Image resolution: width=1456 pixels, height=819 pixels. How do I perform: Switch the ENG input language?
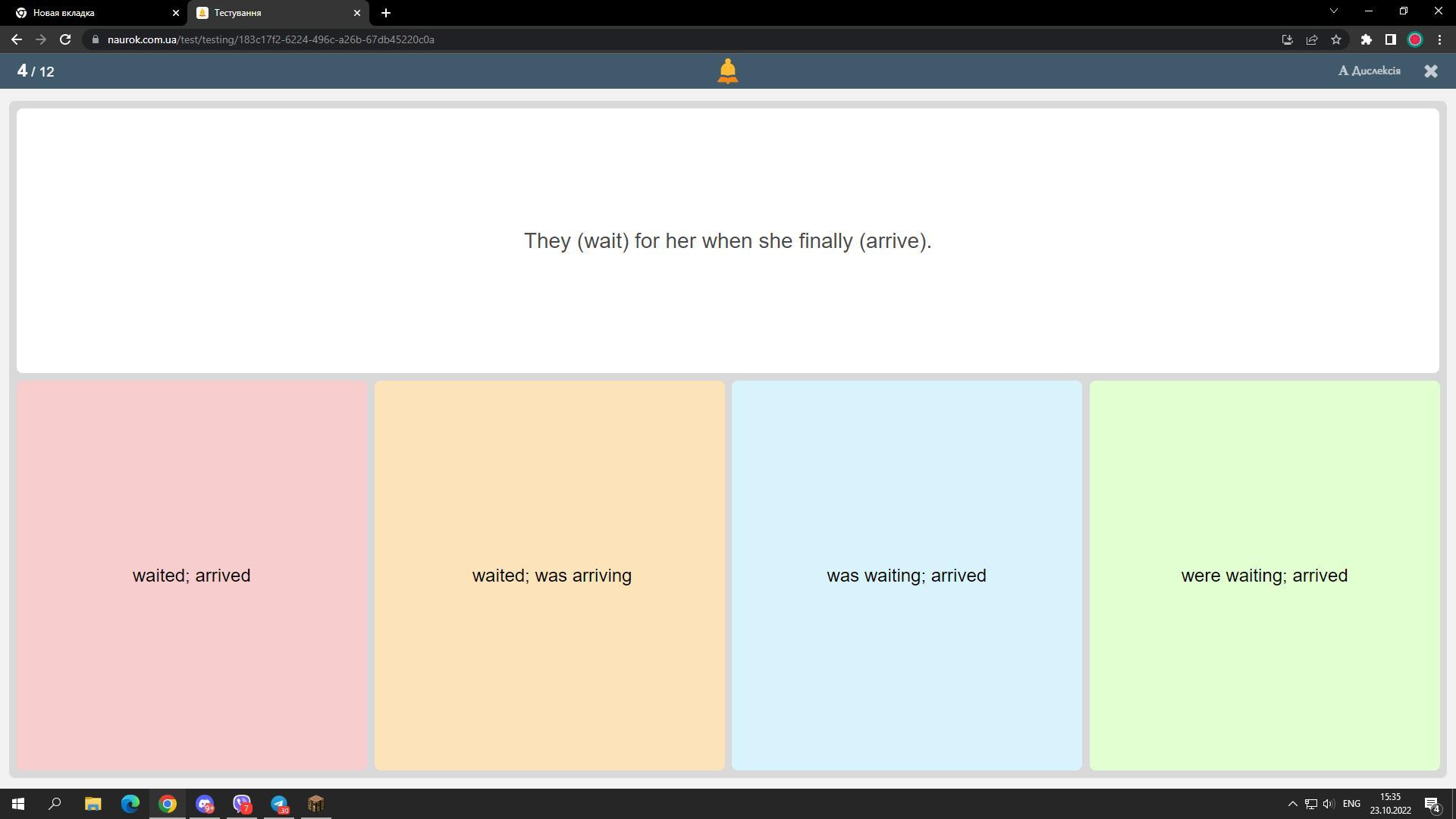pos(1351,804)
